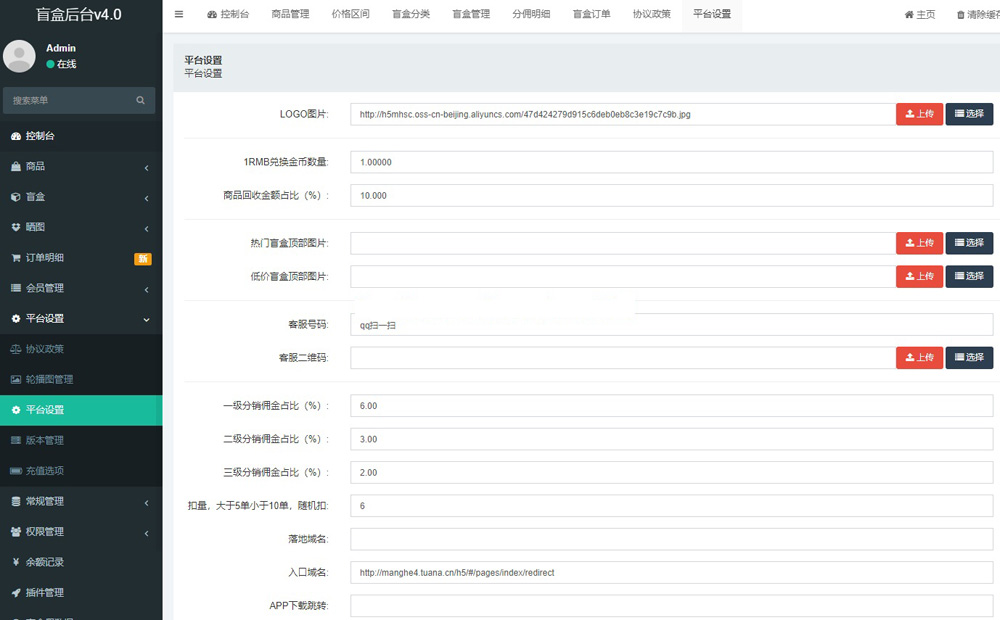This screenshot has height=620, width=1000.
Task: Click the 余额记录 yen icon
Action: point(16,562)
